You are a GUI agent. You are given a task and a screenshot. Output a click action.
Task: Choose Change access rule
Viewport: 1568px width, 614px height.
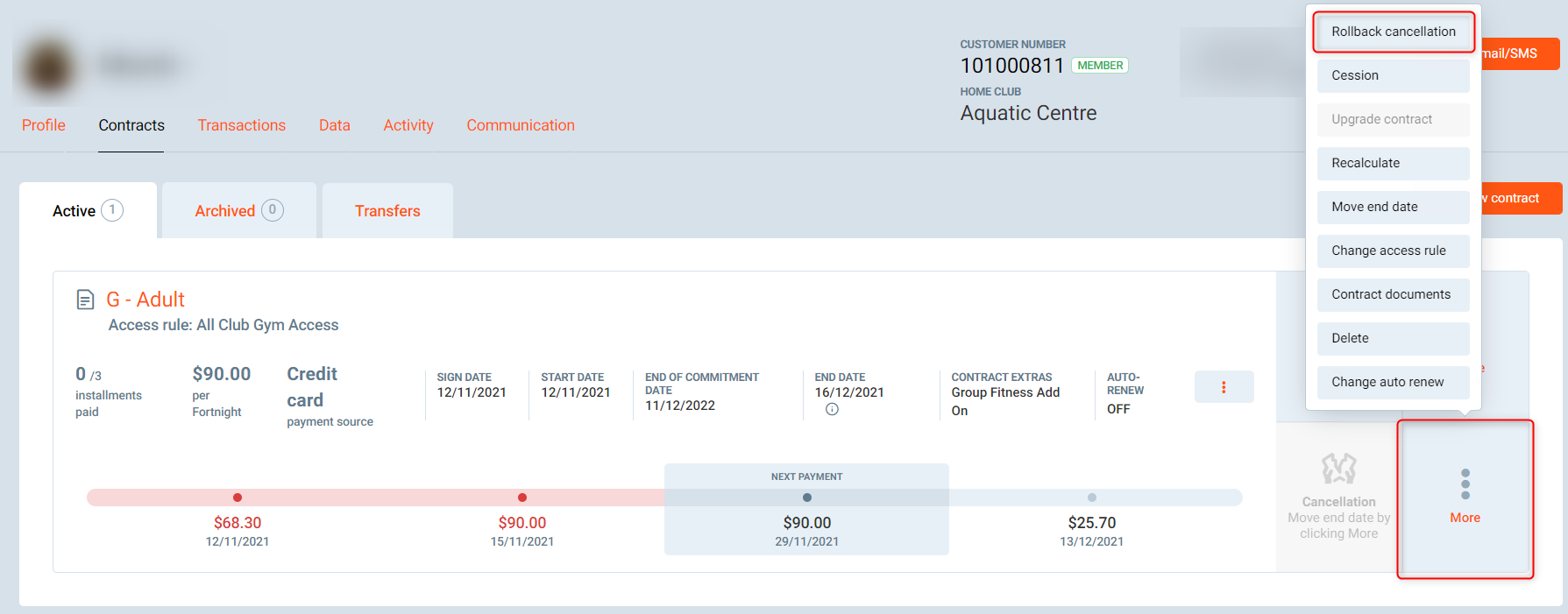click(1393, 251)
